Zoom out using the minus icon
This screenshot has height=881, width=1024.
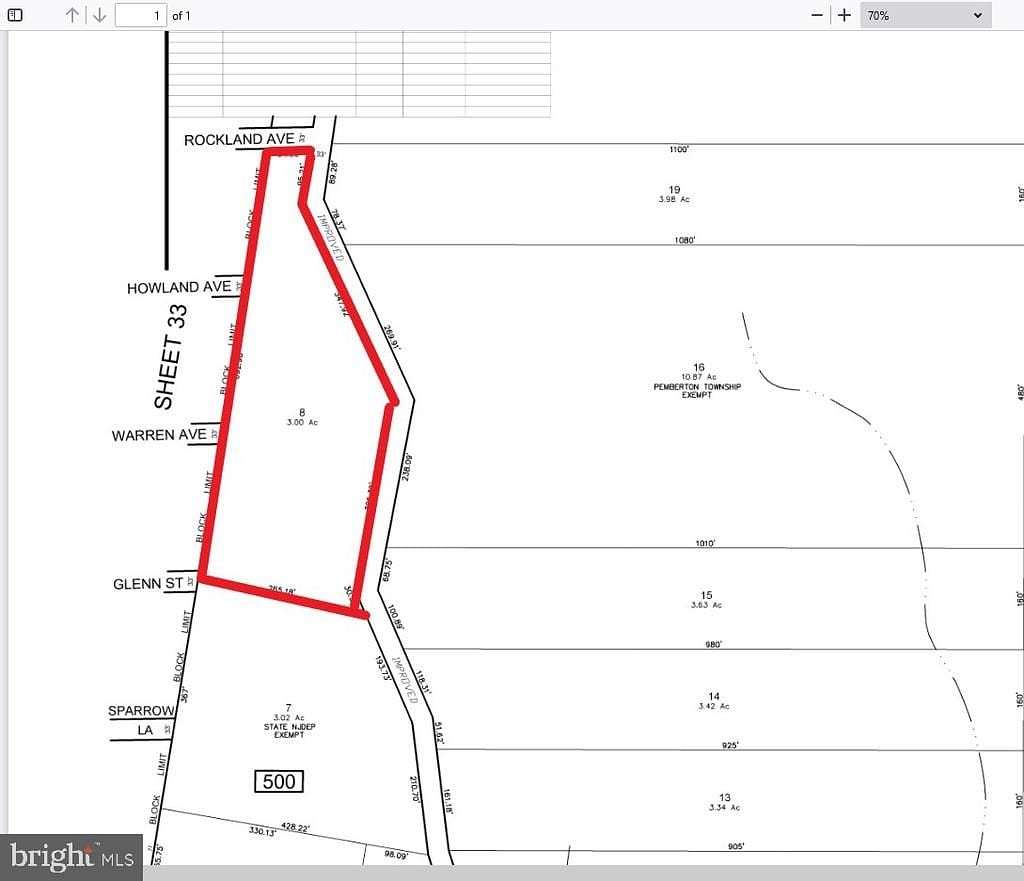816,14
